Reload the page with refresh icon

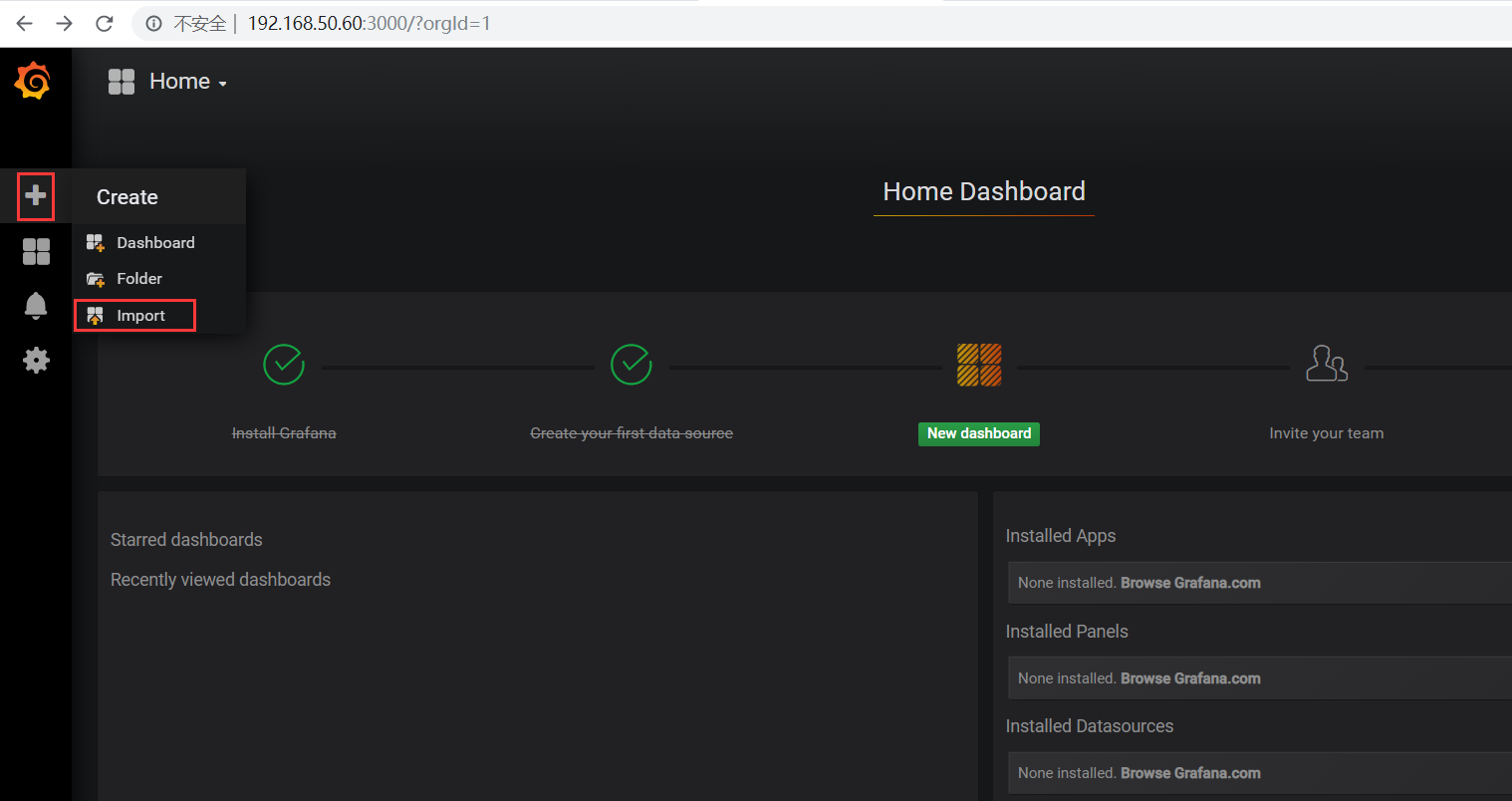pos(105,23)
